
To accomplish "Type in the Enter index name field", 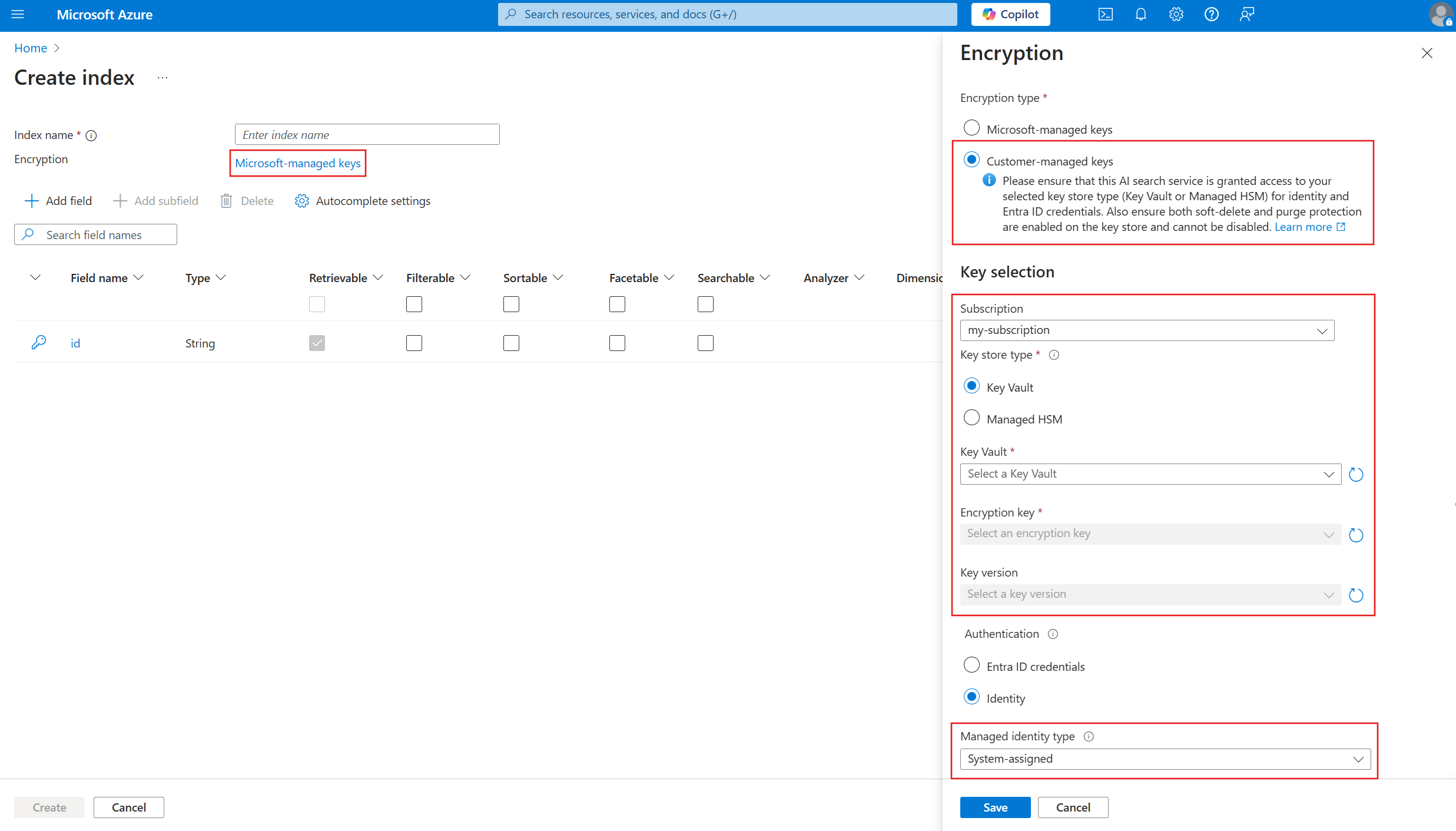I will click(366, 134).
